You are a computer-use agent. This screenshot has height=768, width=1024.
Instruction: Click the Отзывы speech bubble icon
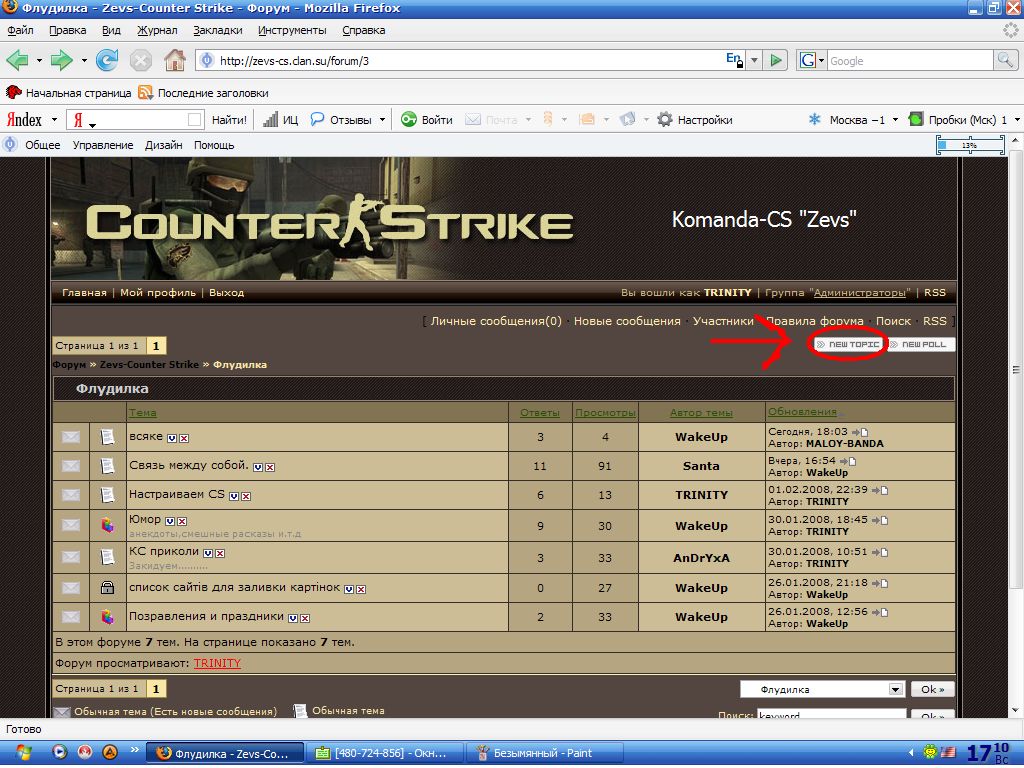(x=317, y=120)
